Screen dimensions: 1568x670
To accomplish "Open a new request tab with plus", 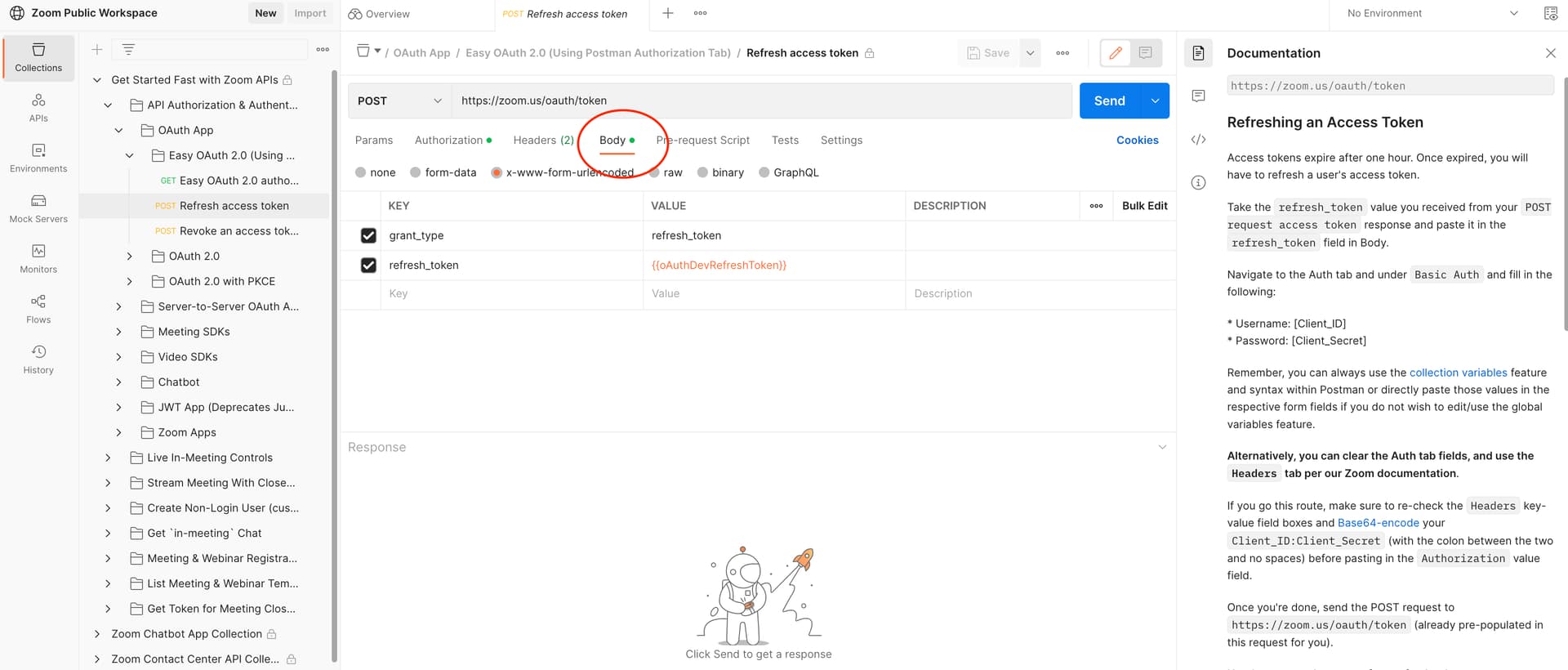I will (667, 13).
